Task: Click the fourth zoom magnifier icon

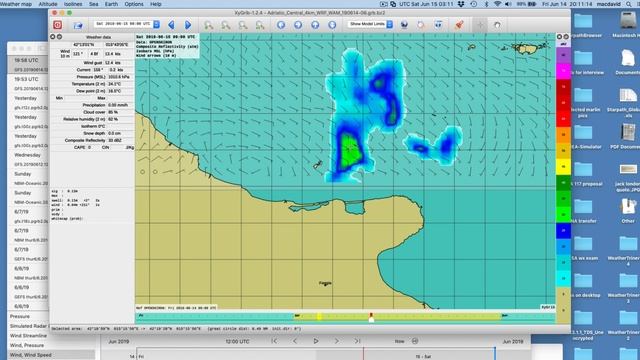Action: [260, 25]
